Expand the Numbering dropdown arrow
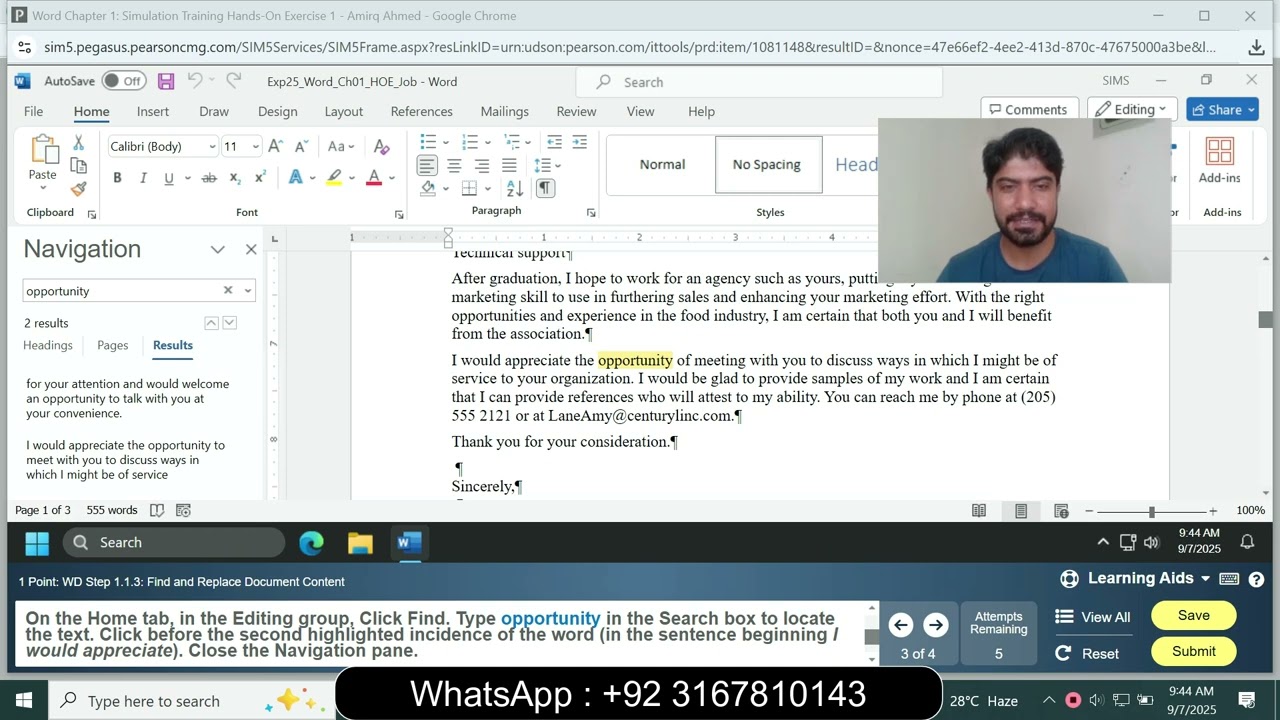This screenshot has height=720, width=1280. (487, 142)
